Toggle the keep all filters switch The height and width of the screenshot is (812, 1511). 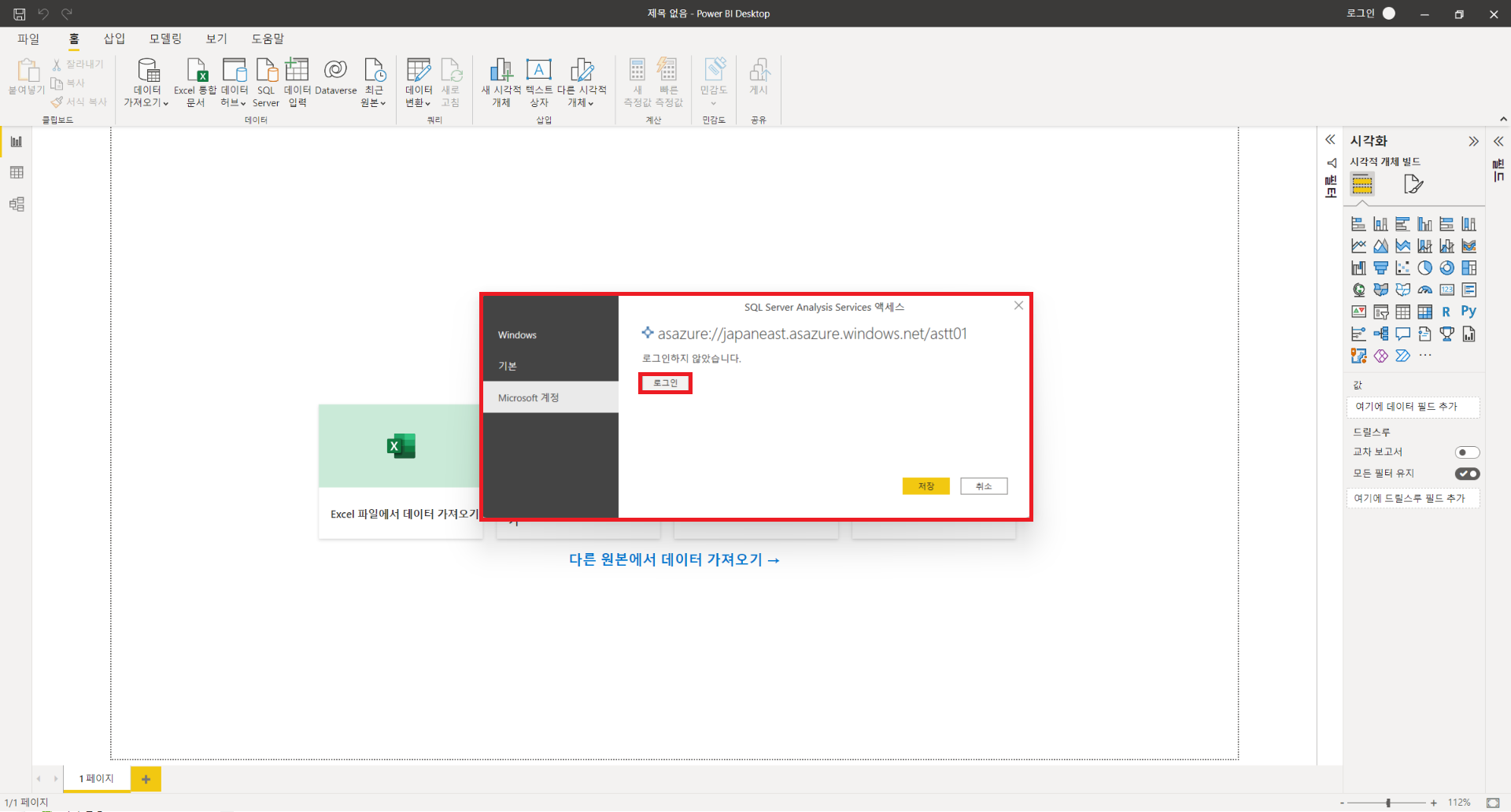point(1467,474)
